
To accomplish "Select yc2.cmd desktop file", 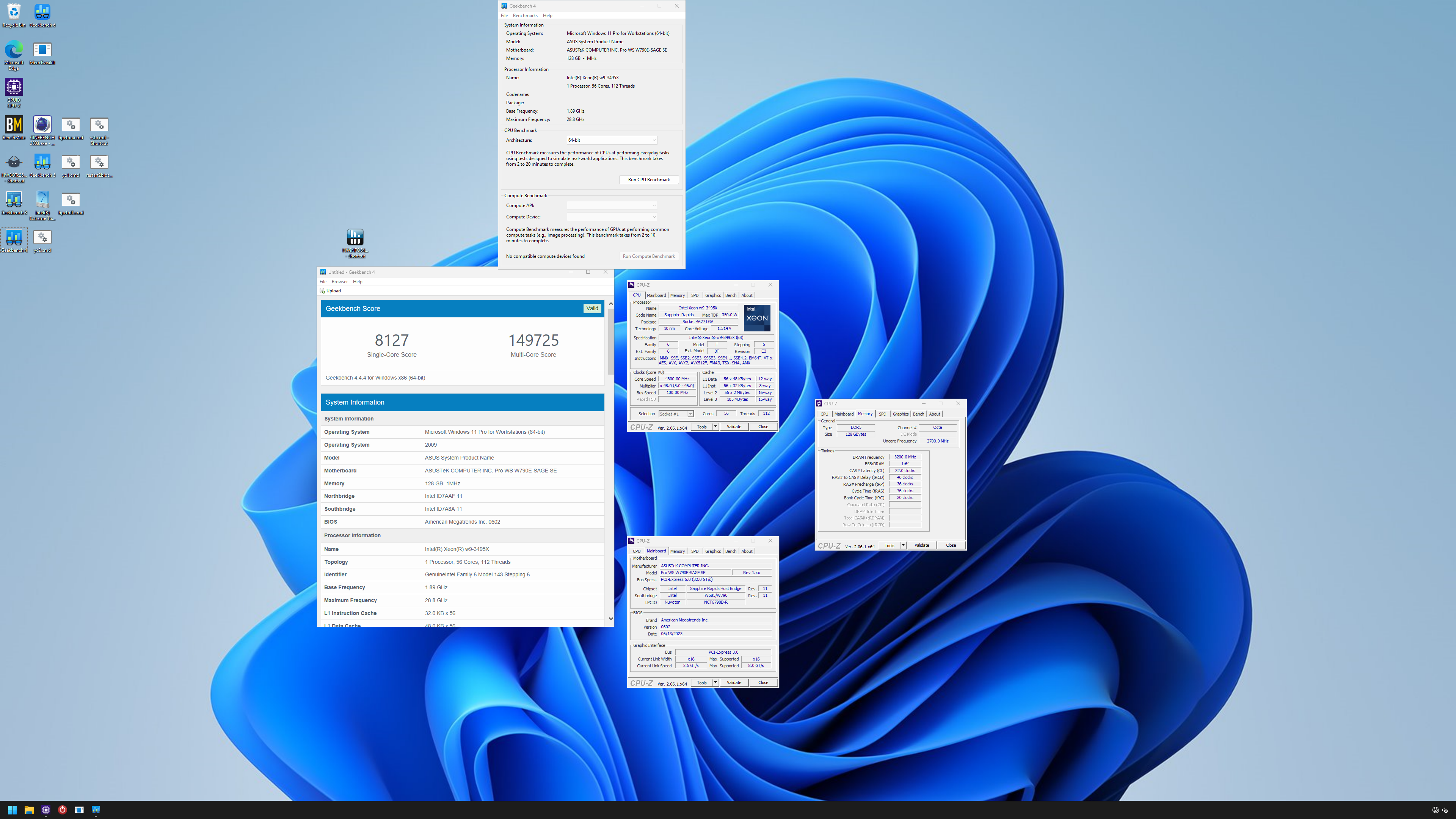I will click(x=42, y=241).
